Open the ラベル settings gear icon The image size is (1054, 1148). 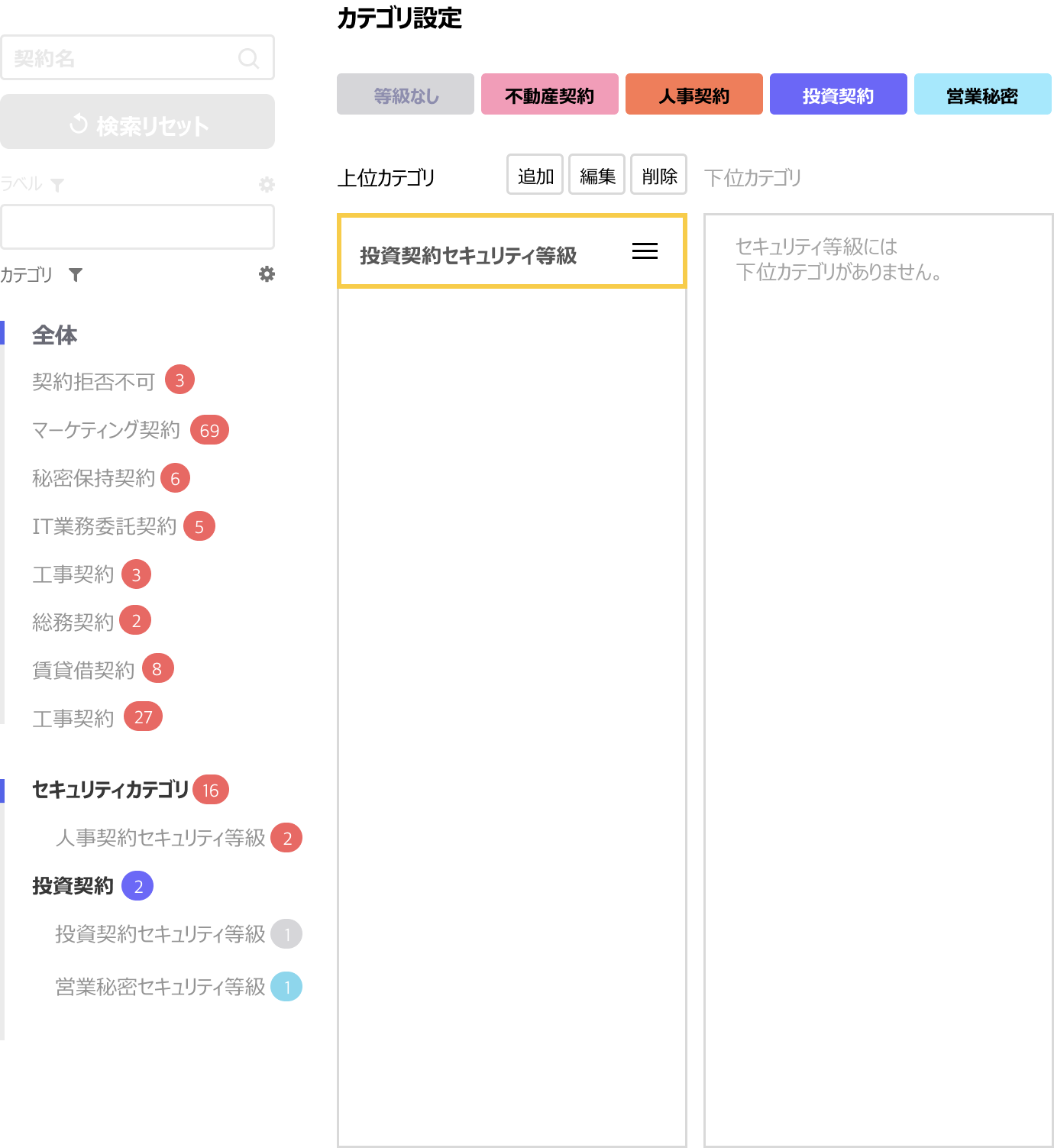(x=266, y=183)
